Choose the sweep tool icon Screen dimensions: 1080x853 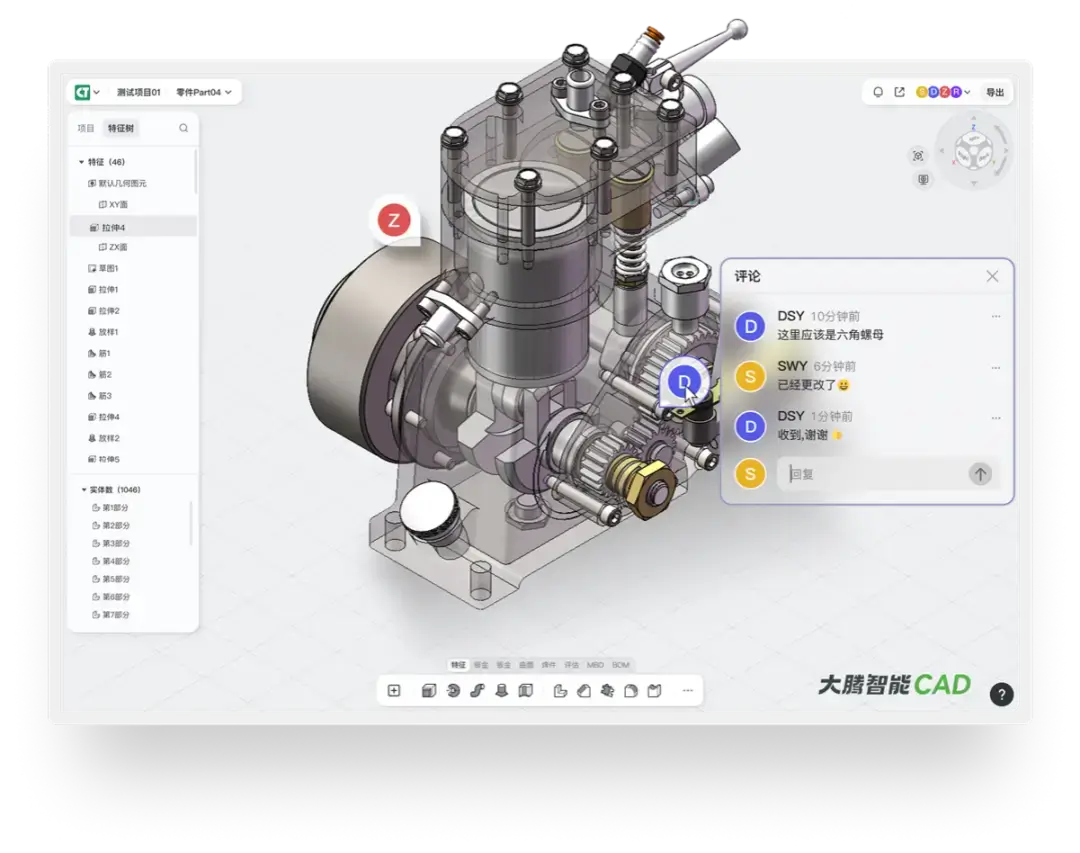(477, 691)
